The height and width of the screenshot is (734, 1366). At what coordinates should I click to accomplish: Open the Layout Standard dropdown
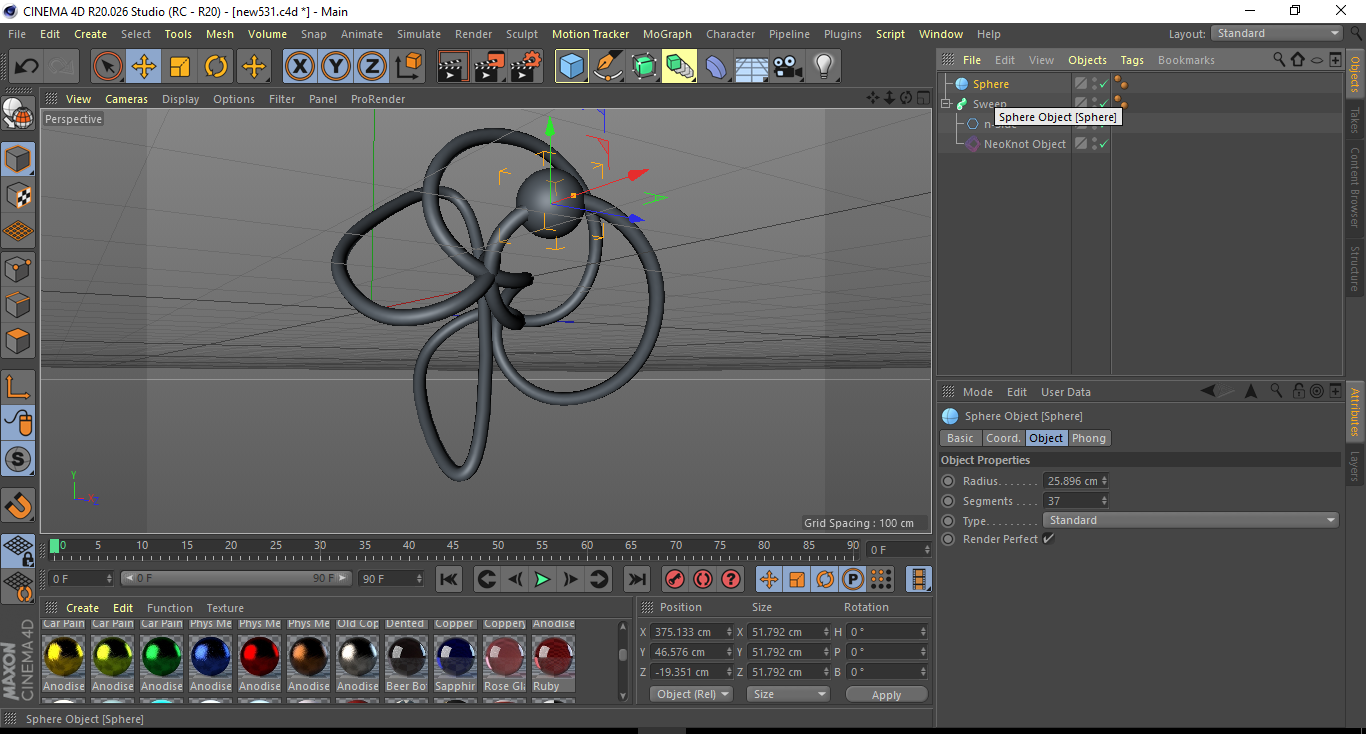pyautogui.click(x=1277, y=33)
